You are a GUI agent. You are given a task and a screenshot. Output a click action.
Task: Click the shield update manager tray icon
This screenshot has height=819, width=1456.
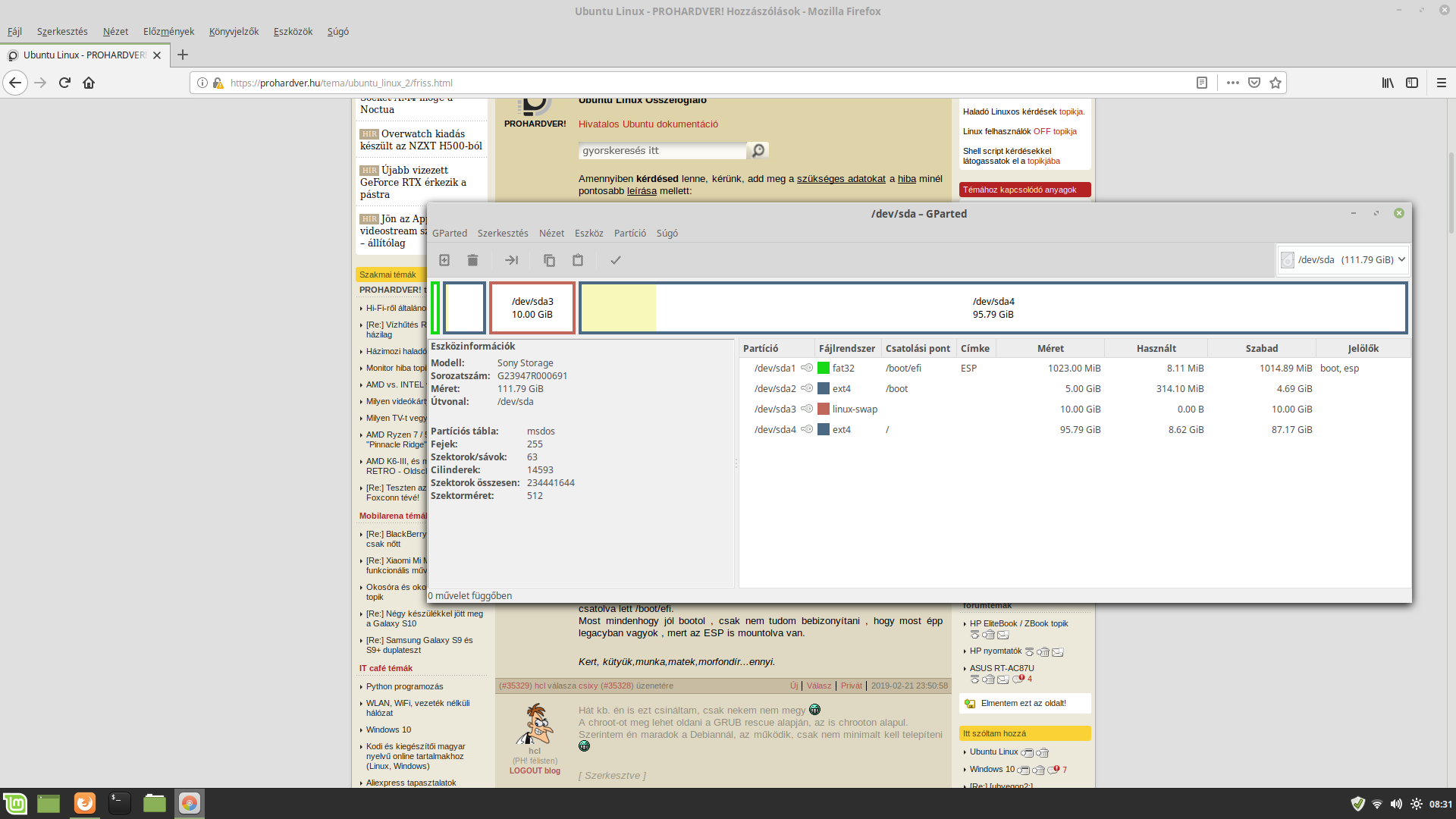tap(1357, 804)
